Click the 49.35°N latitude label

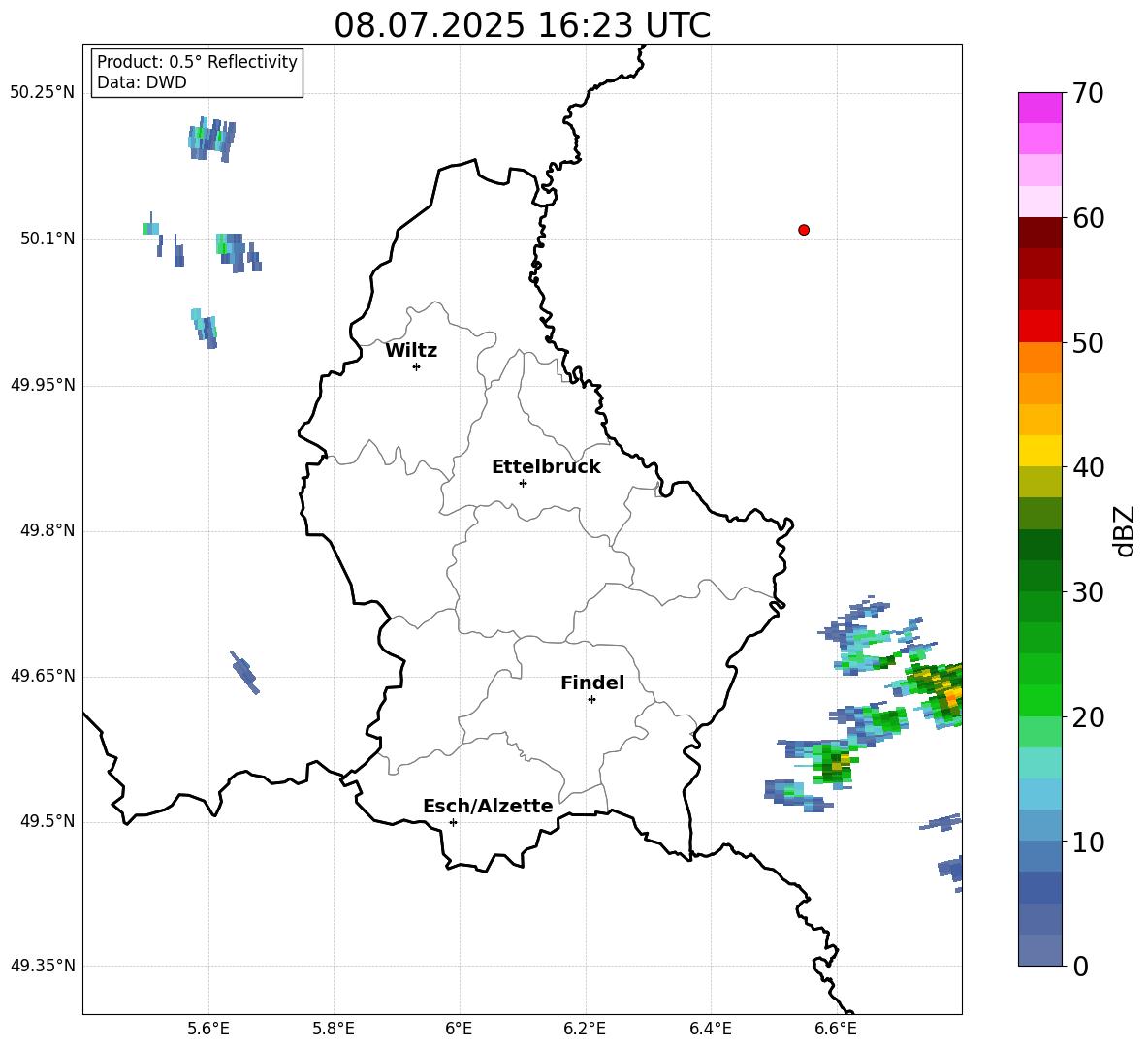[x=43, y=966]
